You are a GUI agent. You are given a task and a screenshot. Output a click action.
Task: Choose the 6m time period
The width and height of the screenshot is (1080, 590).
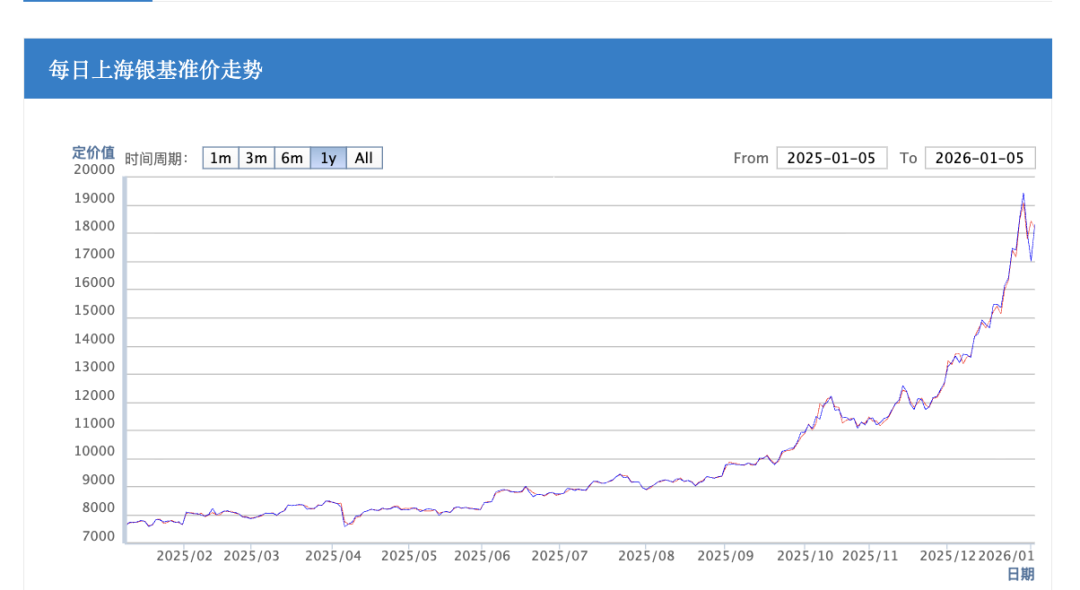pos(292,158)
